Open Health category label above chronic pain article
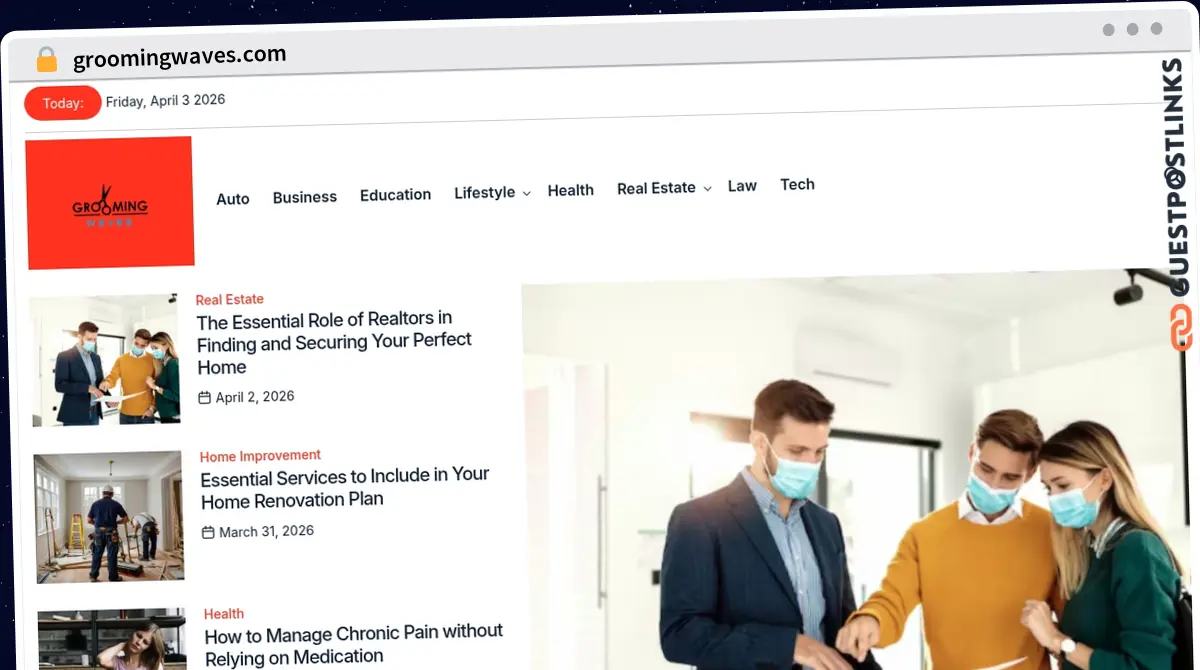The image size is (1200, 670). point(224,614)
